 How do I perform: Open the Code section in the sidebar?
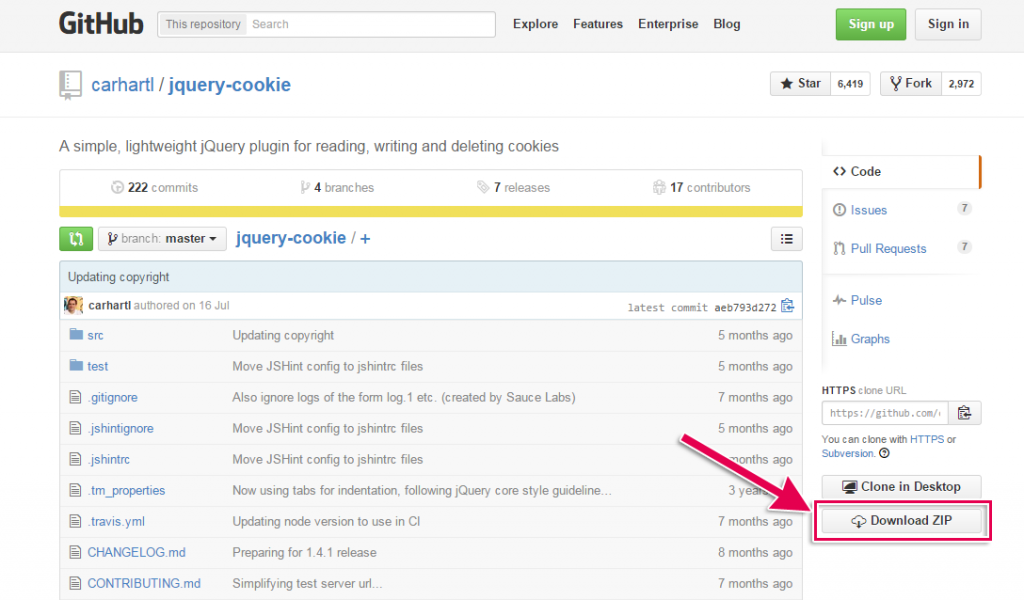857,171
